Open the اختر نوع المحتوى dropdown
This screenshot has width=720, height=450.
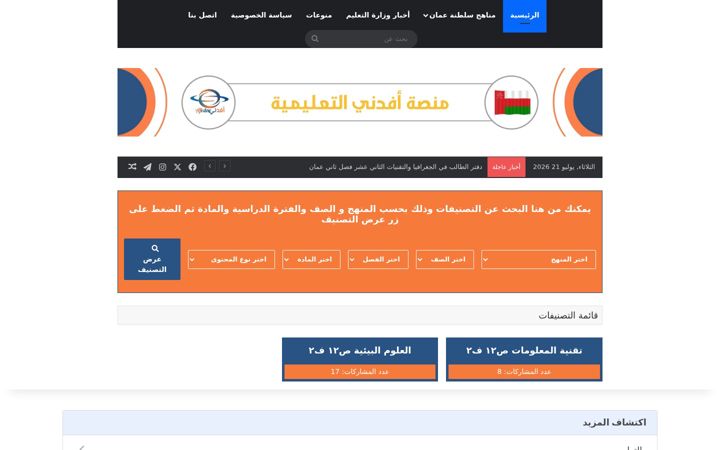[231, 259]
